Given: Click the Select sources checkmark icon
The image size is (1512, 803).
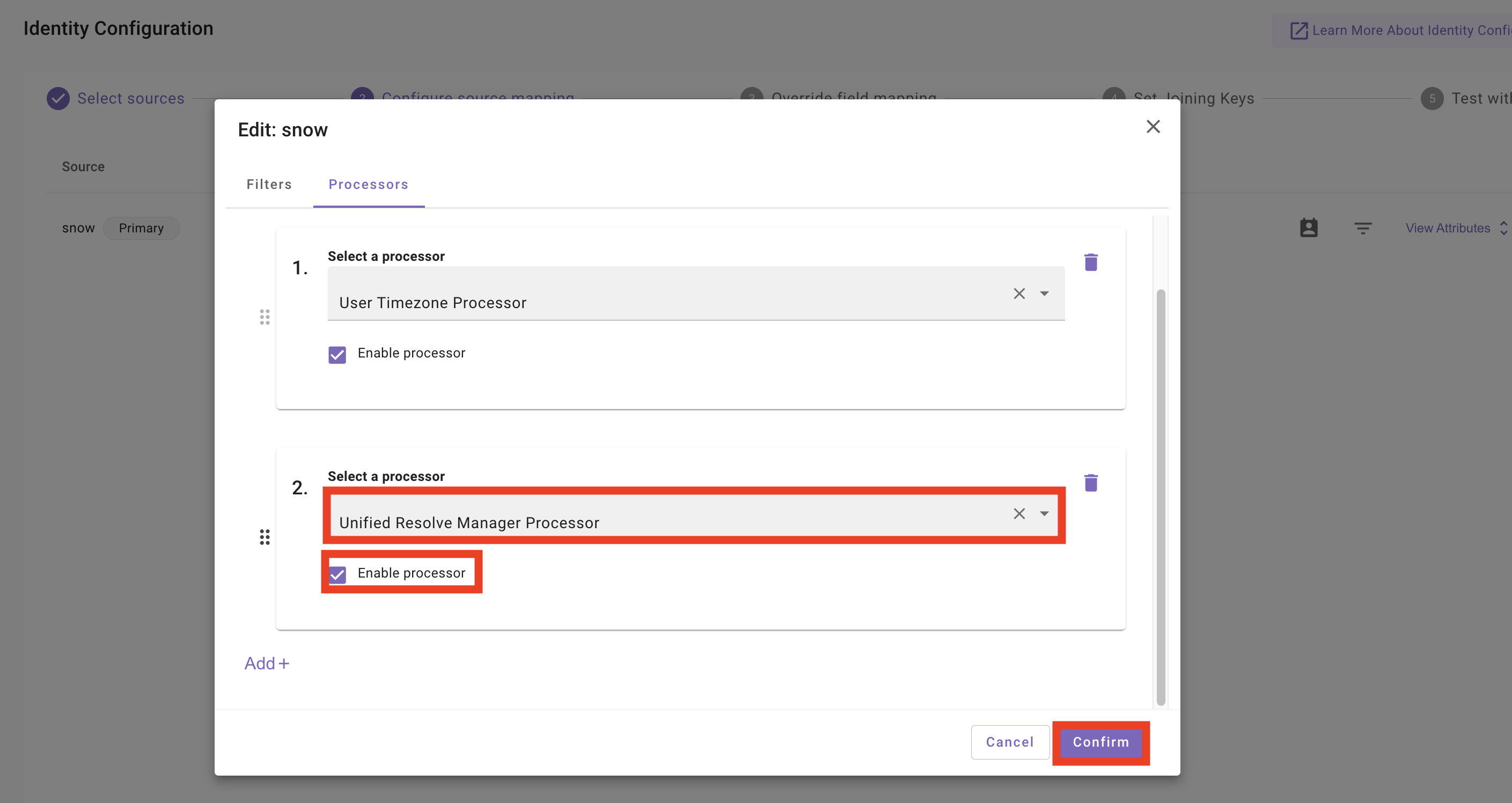Looking at the screenshot, I should click(x=58, y=99).
